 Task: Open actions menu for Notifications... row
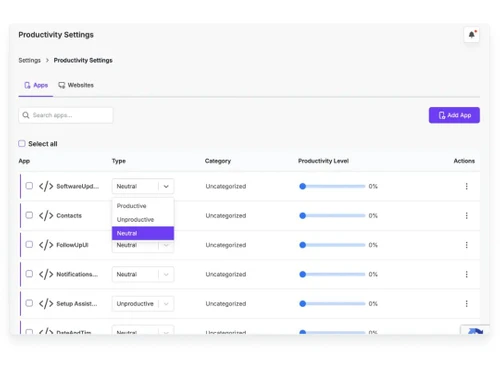point(467,274)
